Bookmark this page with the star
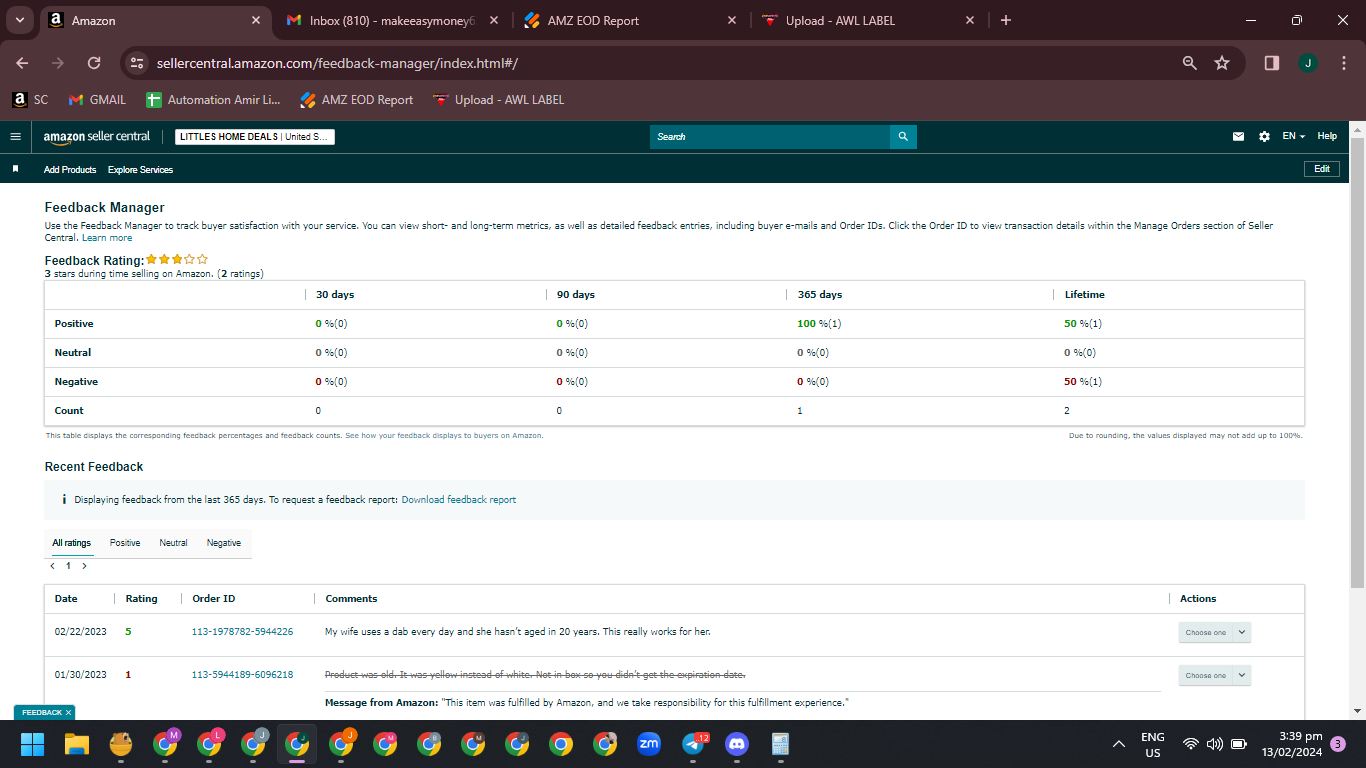Screen dimensions: 1366x768 [1221, 63]
